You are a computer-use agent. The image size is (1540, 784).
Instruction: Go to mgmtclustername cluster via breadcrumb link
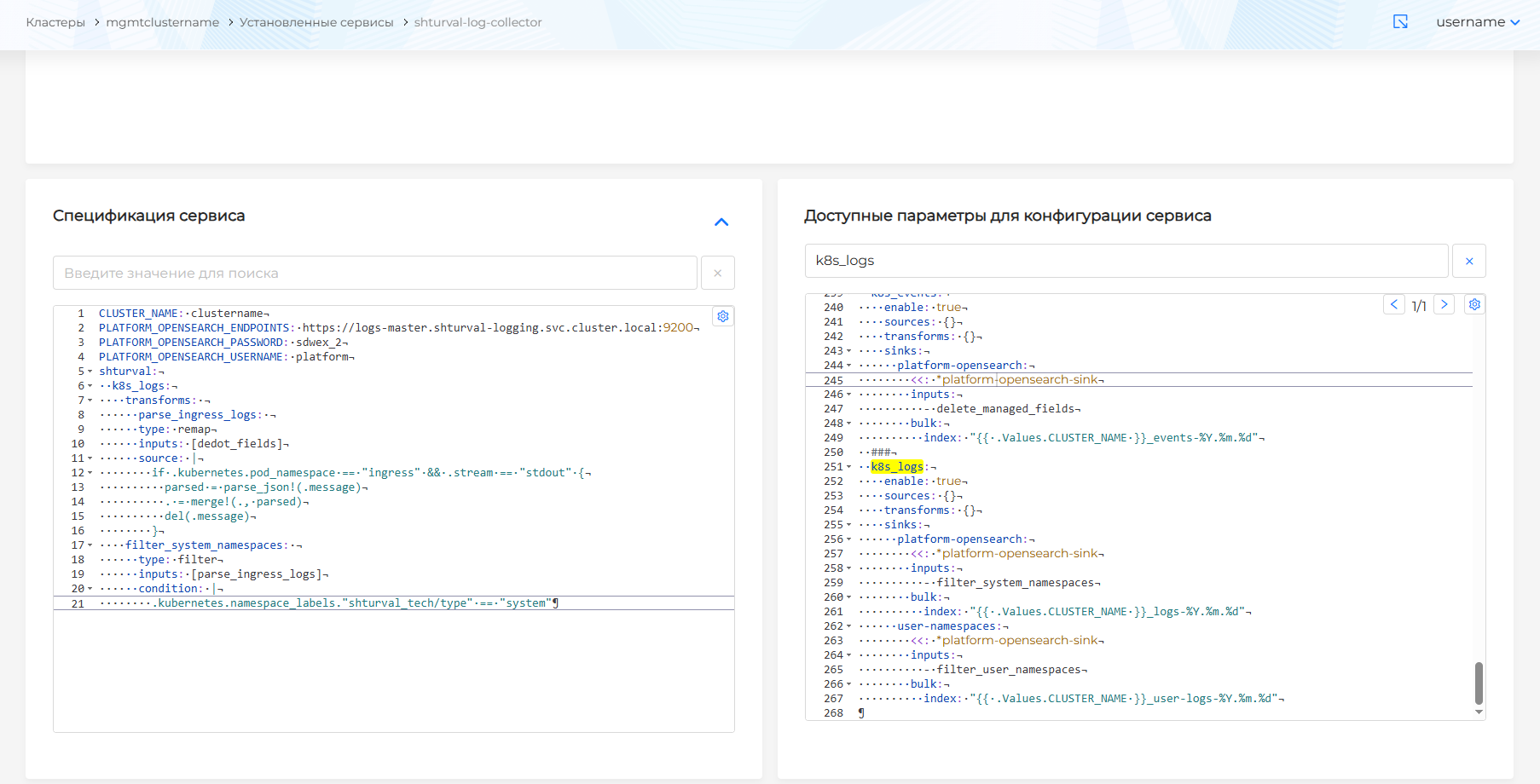click(x=161, y=22)
